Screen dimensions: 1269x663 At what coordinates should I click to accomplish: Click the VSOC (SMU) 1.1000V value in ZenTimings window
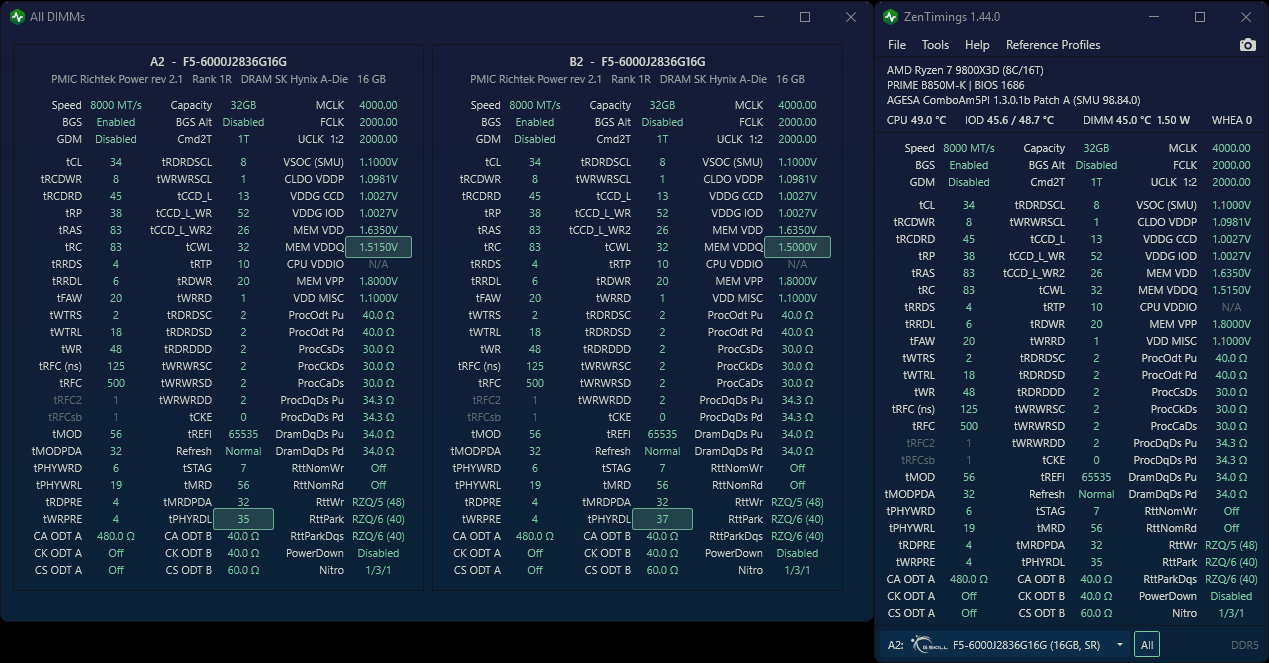[x=1231, y=205]
